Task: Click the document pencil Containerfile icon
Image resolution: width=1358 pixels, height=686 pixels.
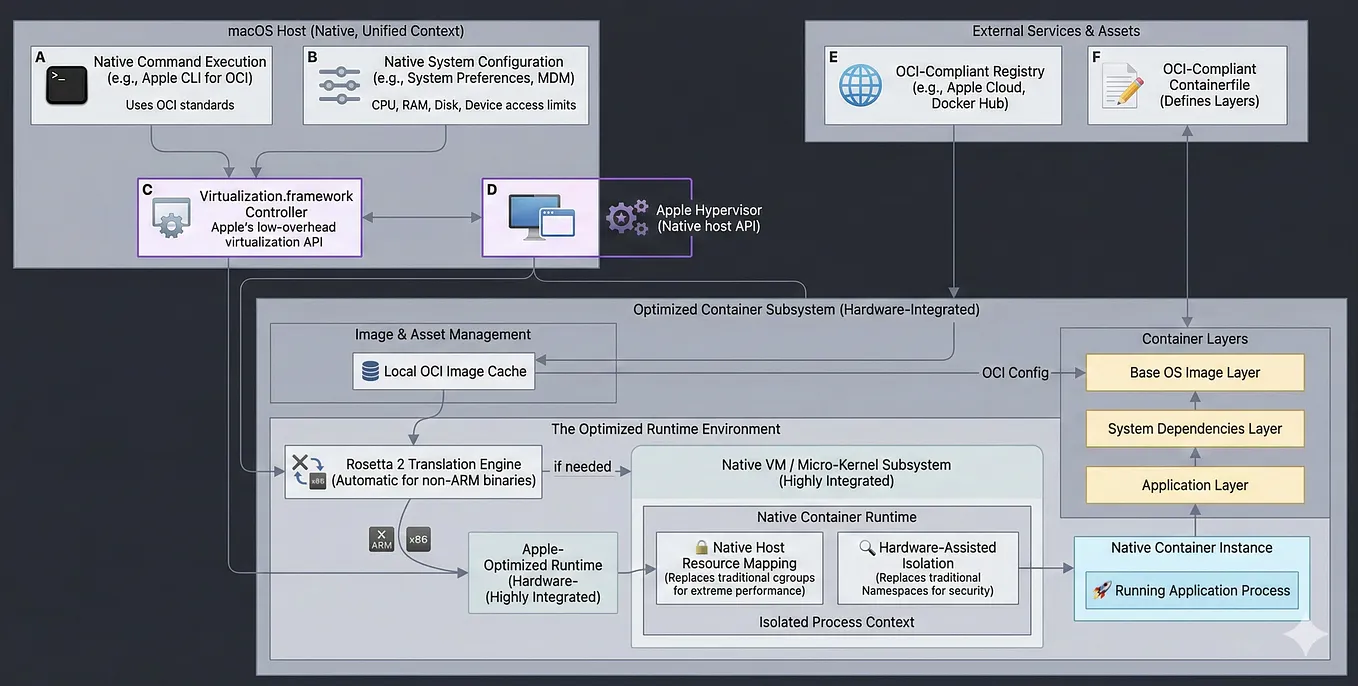Action: coord(1121,86)
